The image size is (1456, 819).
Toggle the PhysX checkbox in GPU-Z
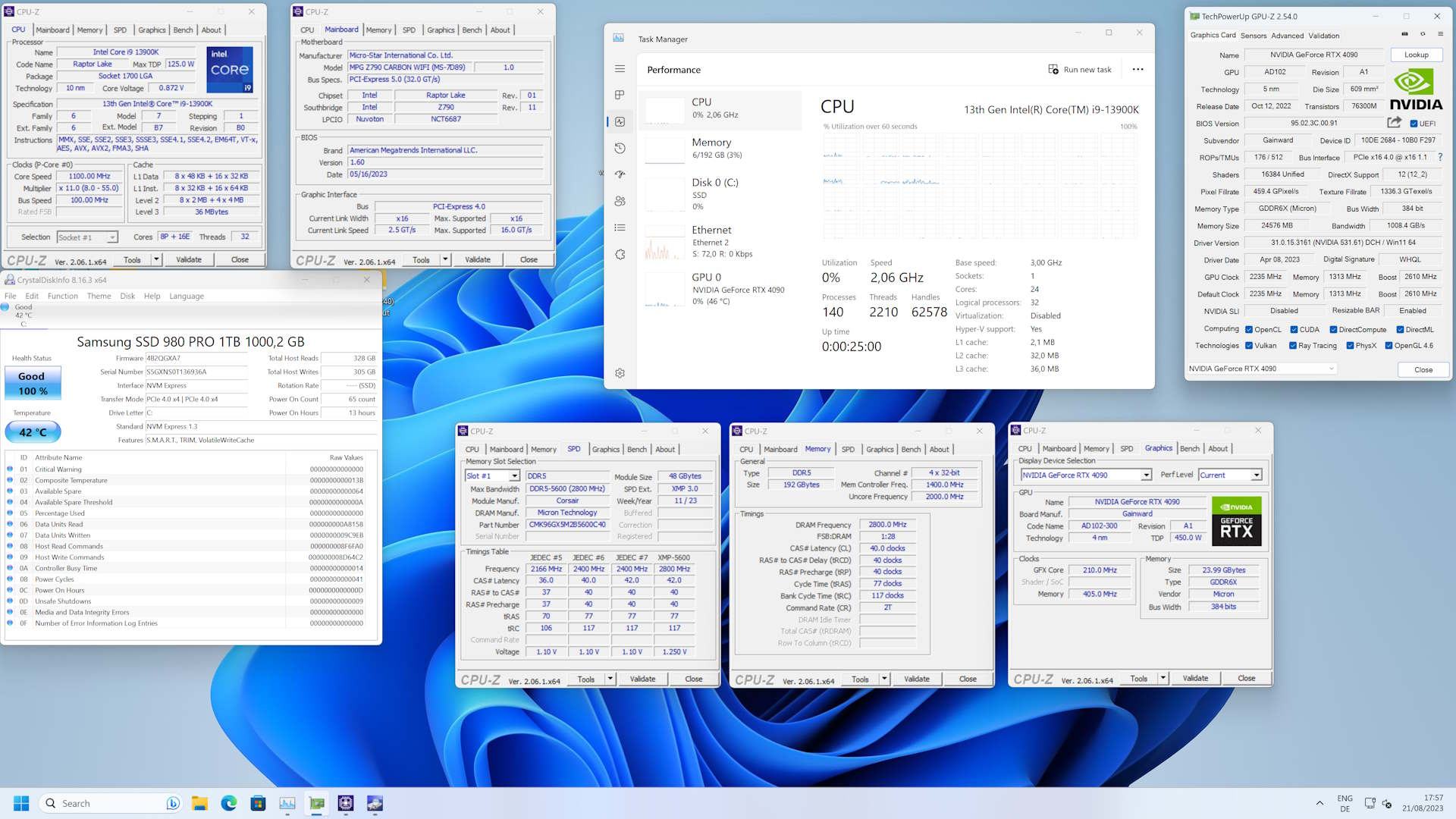point(1350,346)
